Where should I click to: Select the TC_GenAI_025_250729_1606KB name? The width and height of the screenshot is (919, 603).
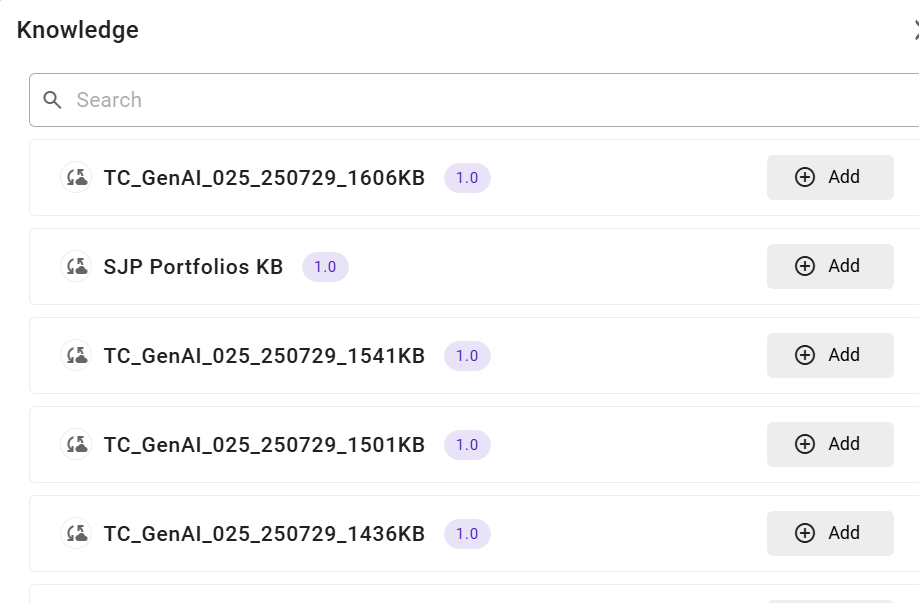[264, 178]
